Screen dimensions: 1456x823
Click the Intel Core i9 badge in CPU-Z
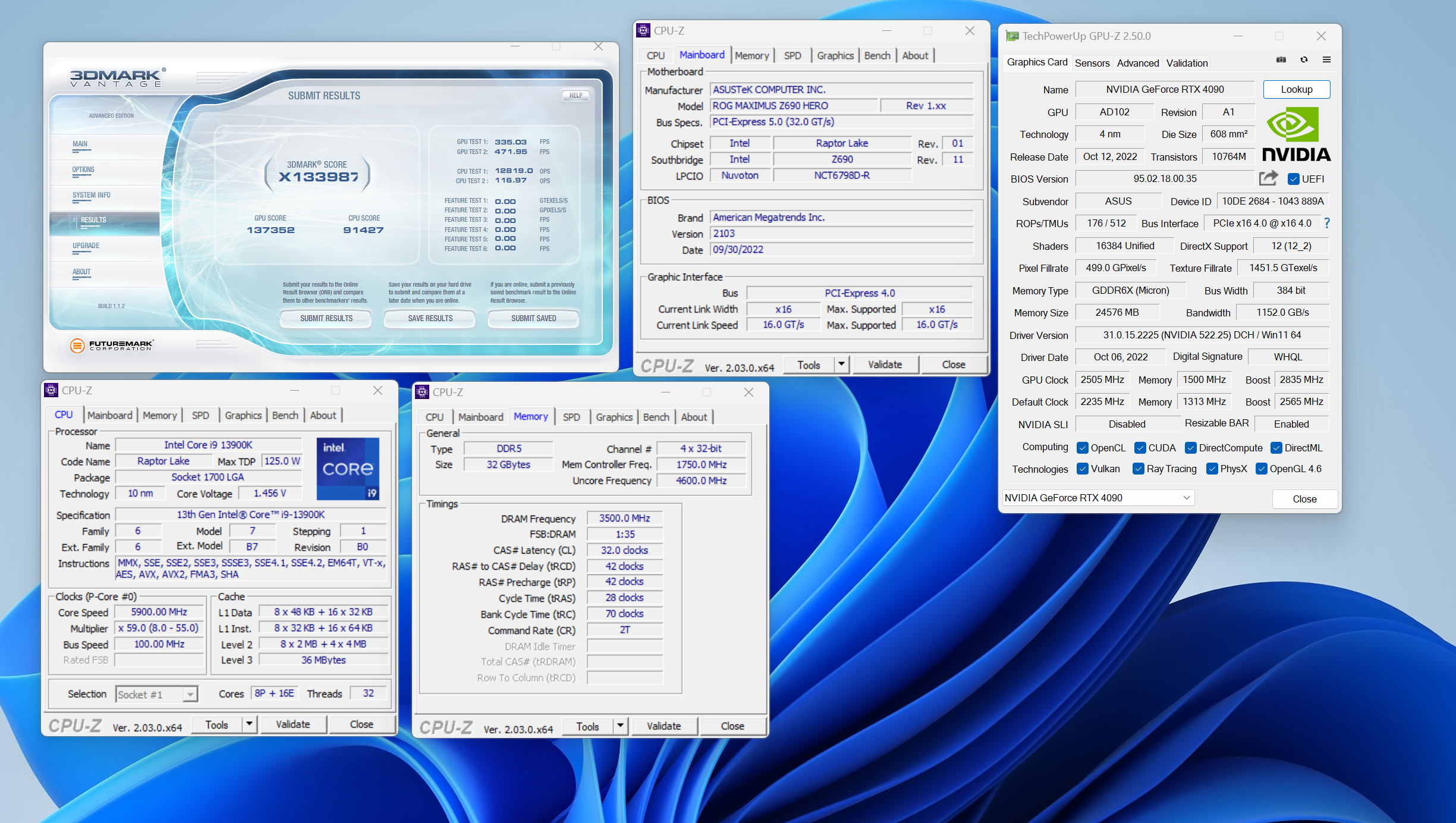(348, 469)
